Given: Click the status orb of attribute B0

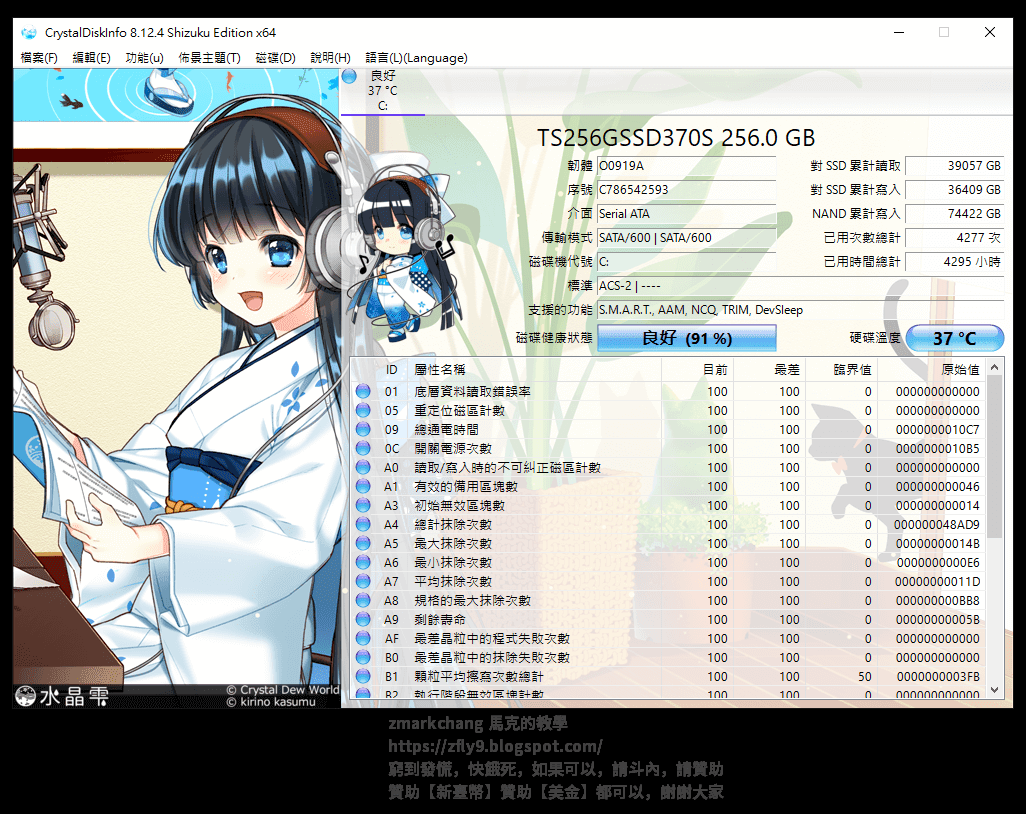Looking at the screenshot, I should coord(363,657).
